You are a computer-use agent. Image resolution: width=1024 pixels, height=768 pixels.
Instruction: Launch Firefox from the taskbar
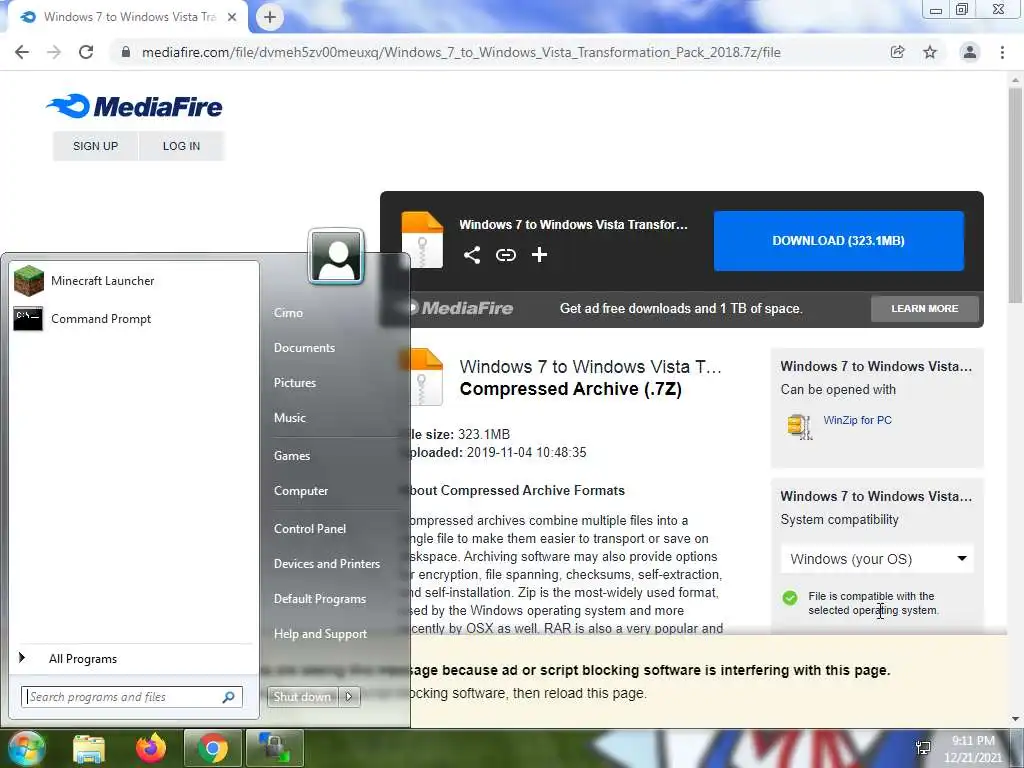click(151, 749)
